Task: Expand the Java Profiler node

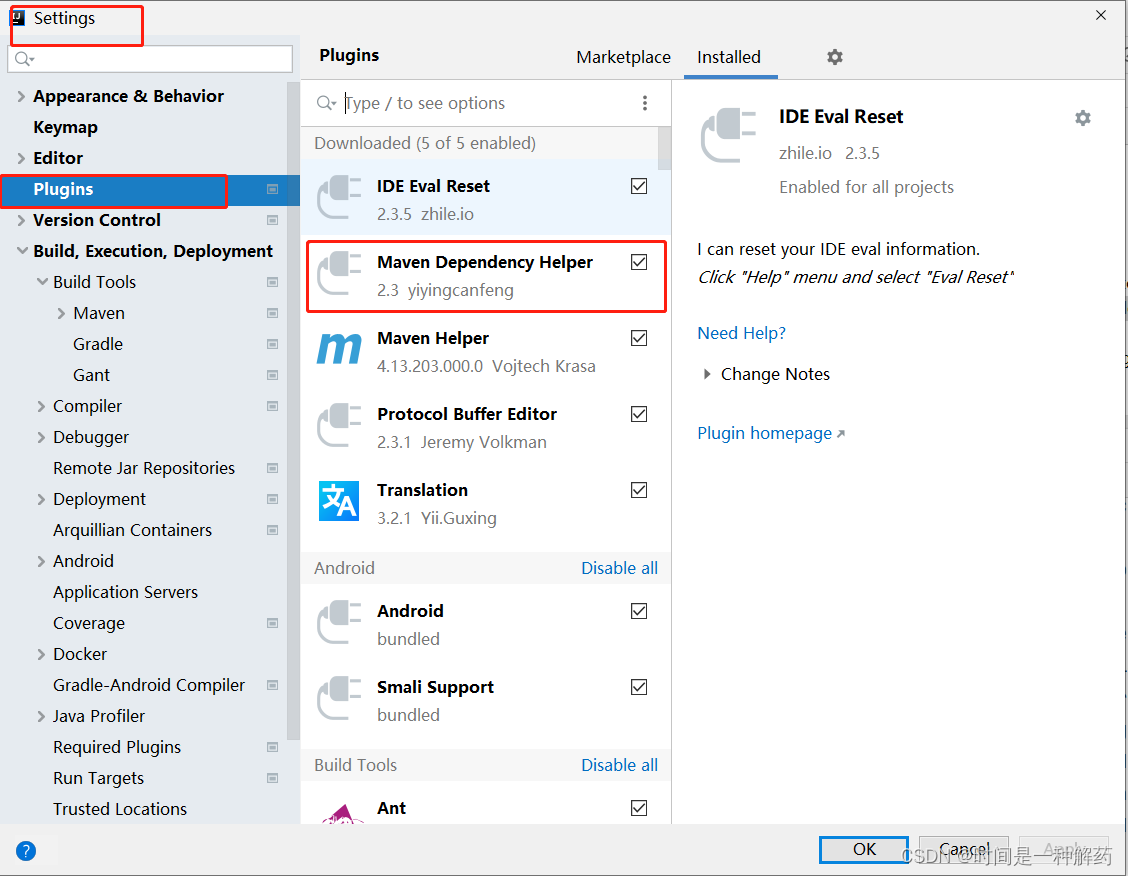Action: [41, 716]
